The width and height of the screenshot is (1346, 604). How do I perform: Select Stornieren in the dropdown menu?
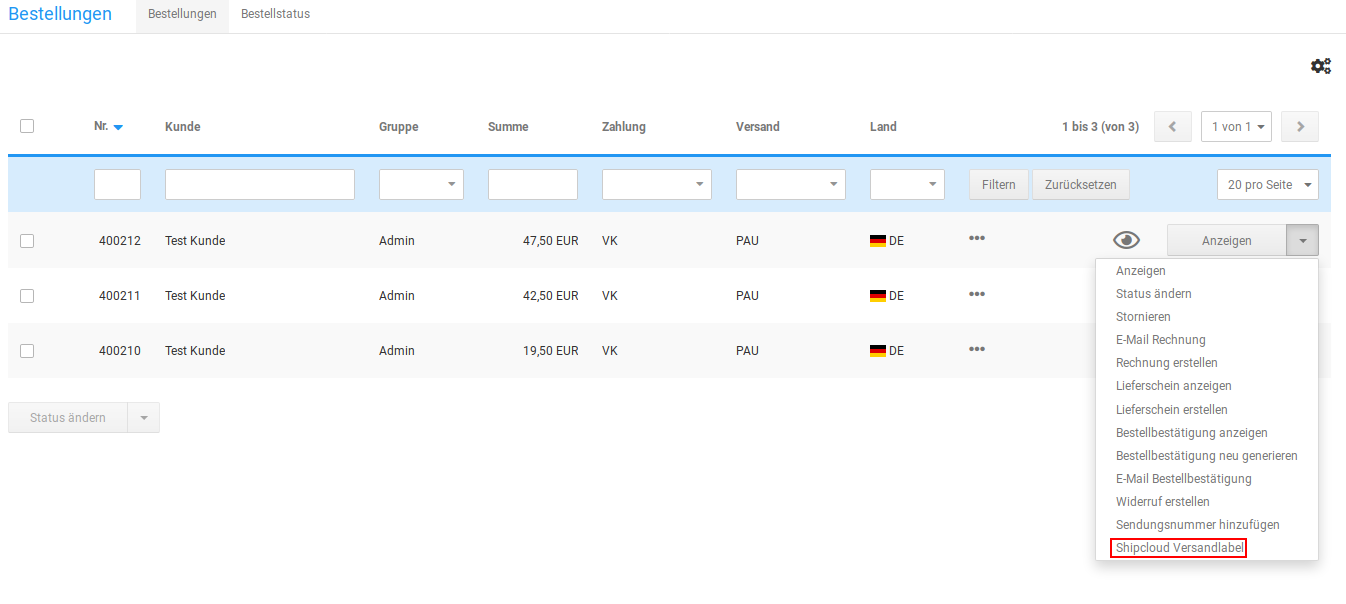[x=1143, y=317]
